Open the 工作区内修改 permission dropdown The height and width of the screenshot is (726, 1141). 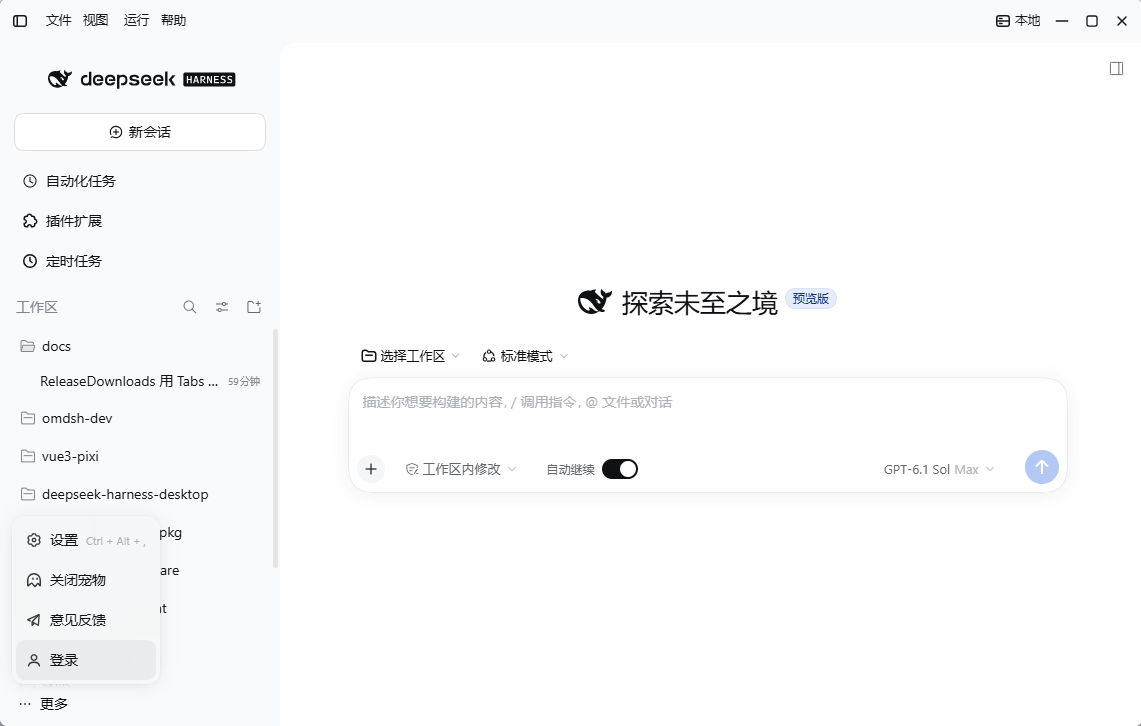tap(461, 469)
